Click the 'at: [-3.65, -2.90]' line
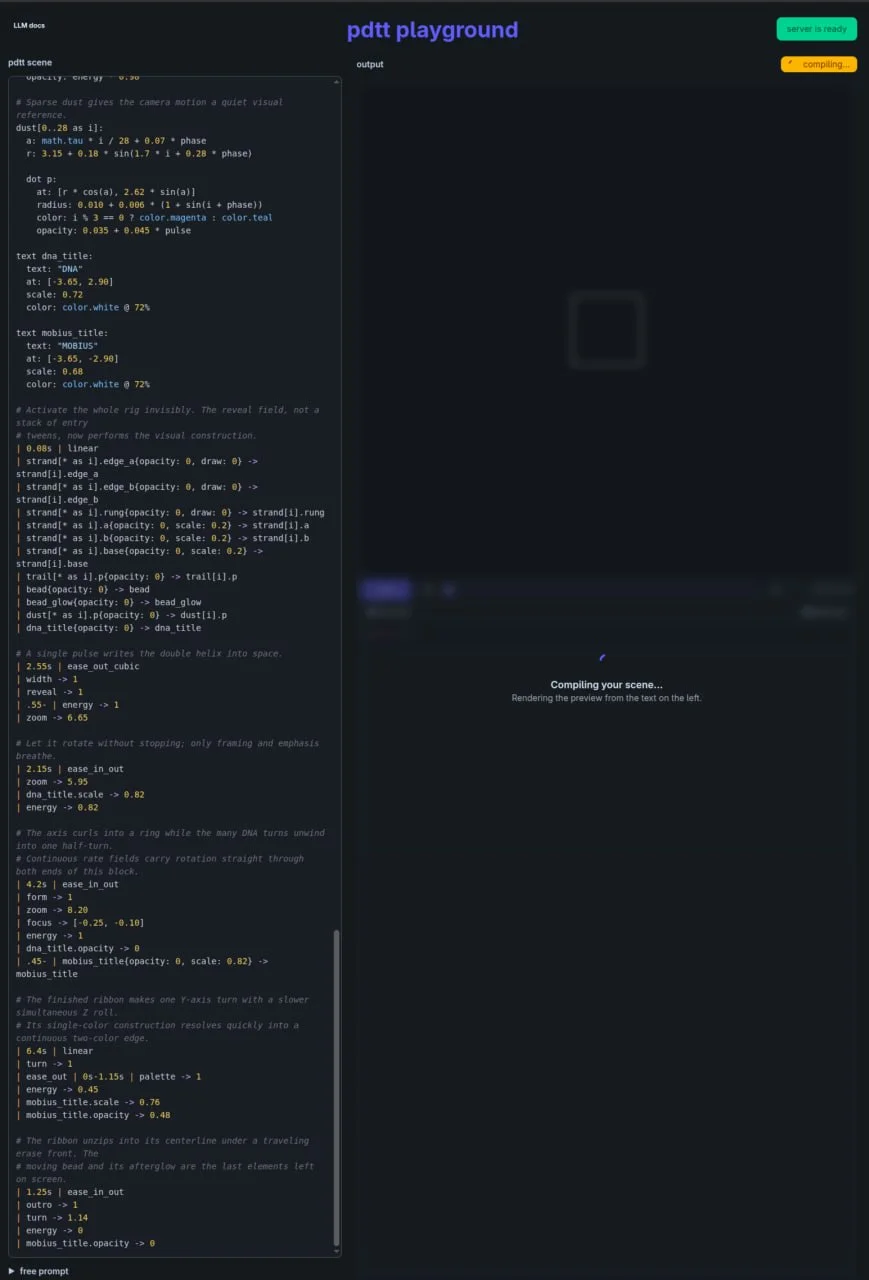The image size is (869, 1280). pos(72,359)
